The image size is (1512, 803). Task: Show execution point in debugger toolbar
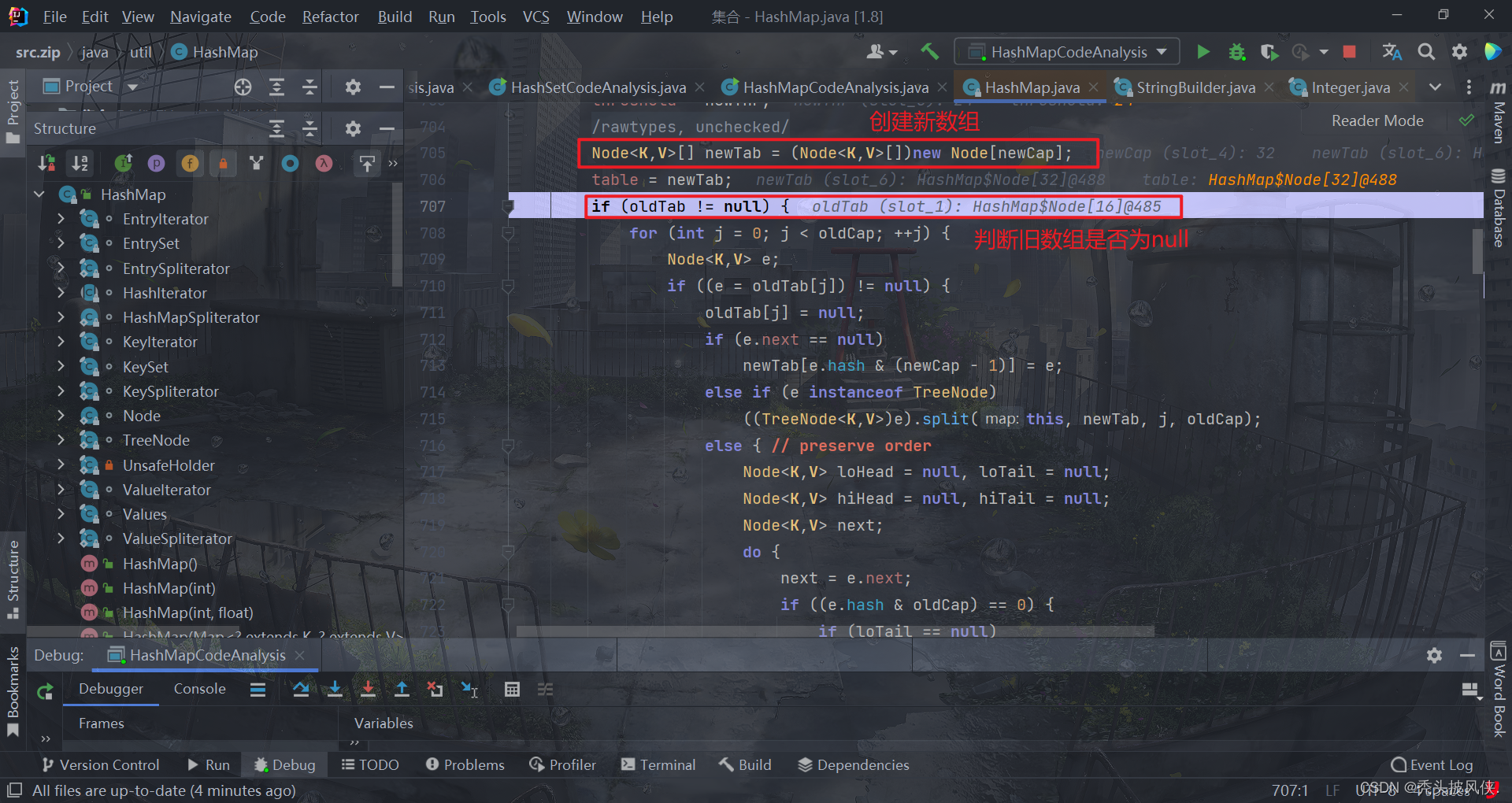click(258, 690)
